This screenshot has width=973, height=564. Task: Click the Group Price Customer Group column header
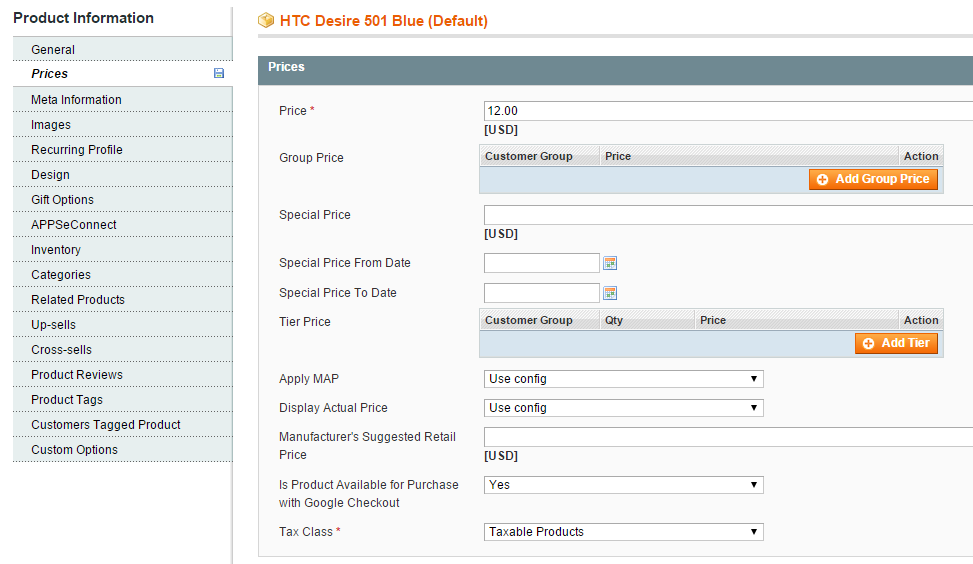coord(540,156)
